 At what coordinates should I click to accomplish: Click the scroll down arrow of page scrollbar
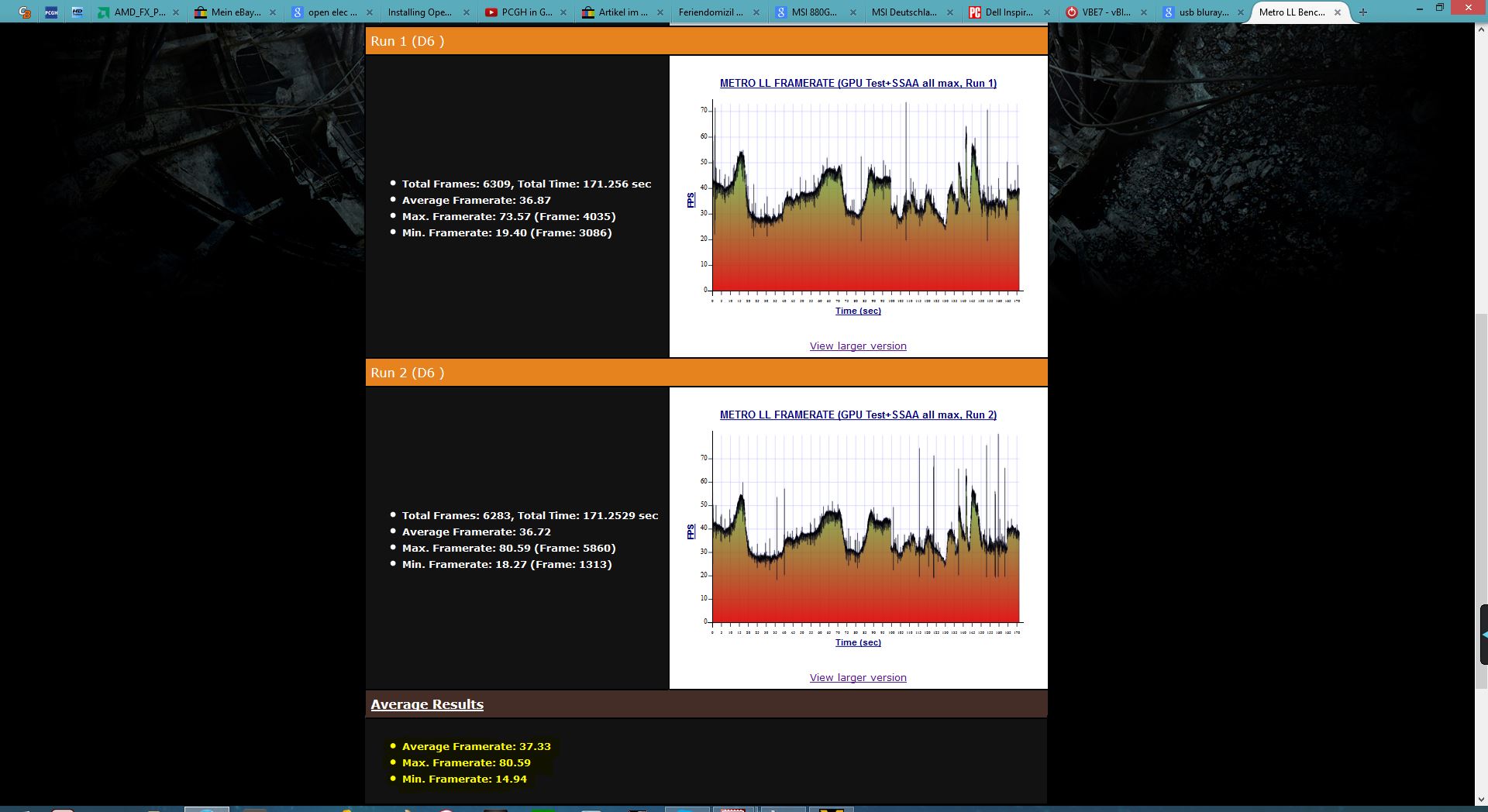click(x=1481, y=799)
